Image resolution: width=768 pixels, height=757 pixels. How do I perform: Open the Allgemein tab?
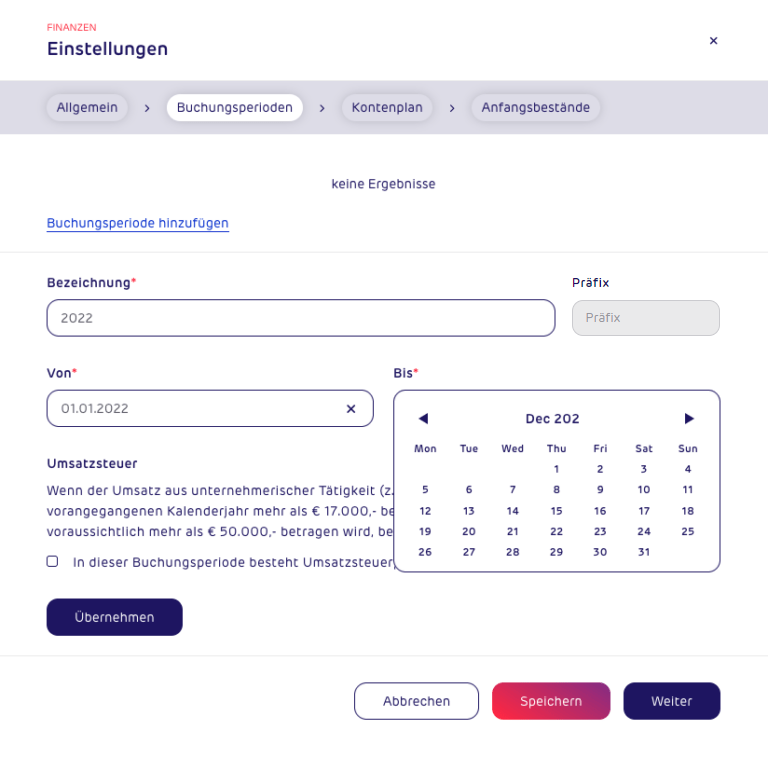tap(87, 108)
